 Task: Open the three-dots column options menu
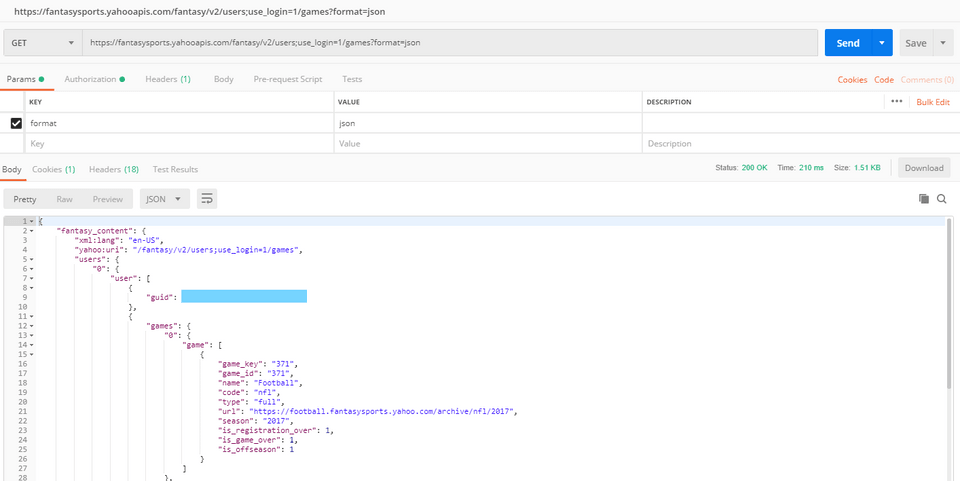[897, 102]
